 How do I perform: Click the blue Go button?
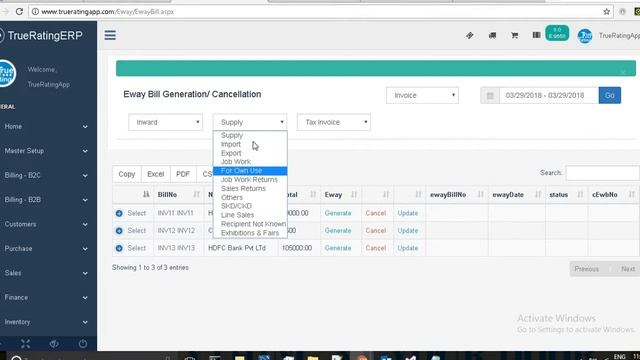pyautogui.click(x=609, y=95)
